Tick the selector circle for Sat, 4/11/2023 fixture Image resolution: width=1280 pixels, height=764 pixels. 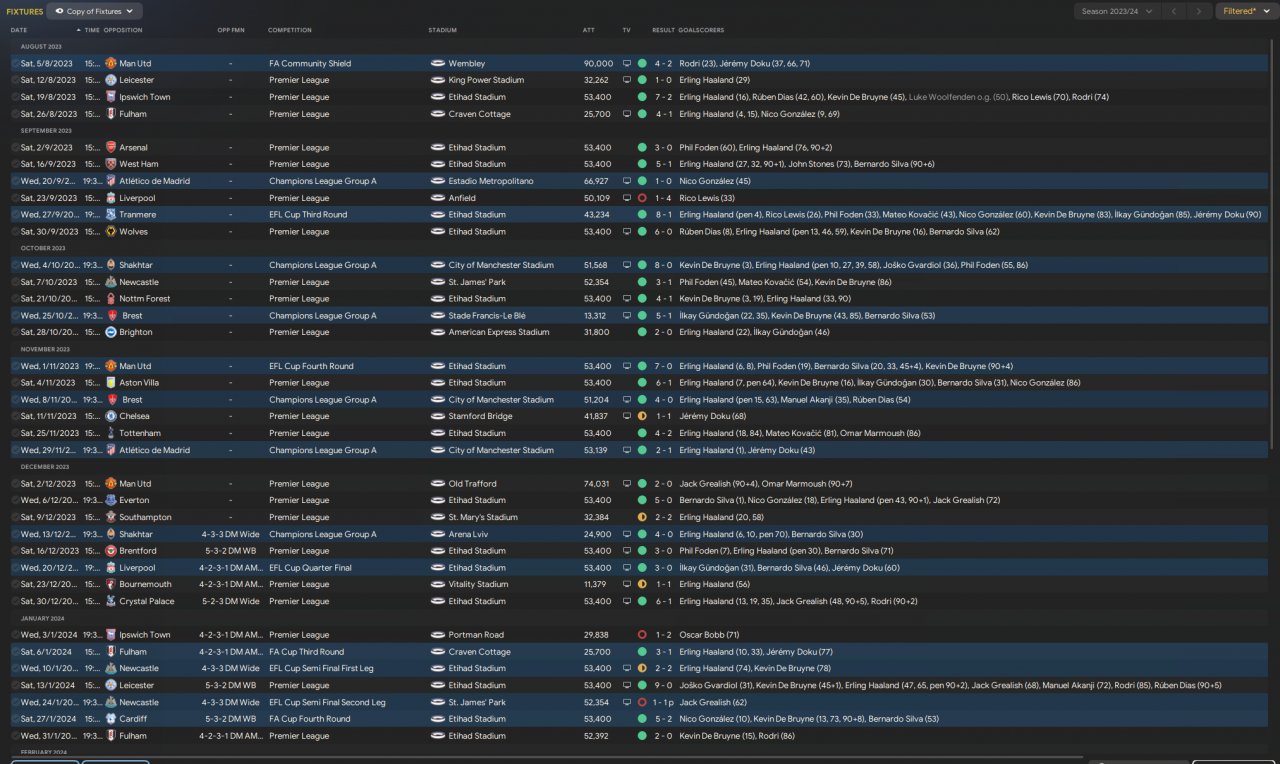coord(15,383)
